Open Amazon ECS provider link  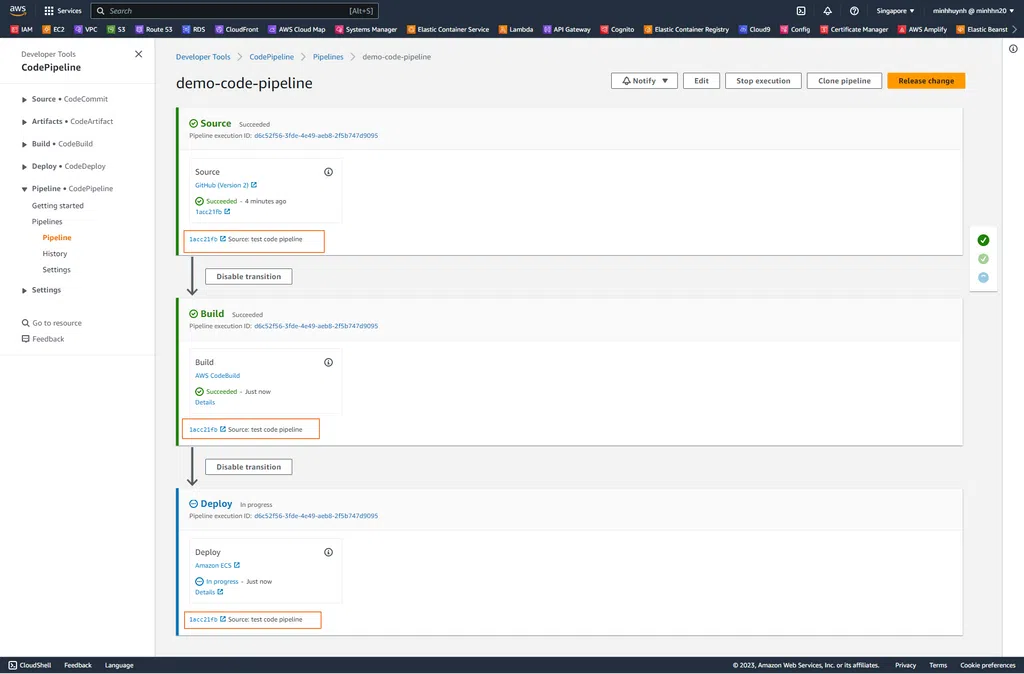217,566
